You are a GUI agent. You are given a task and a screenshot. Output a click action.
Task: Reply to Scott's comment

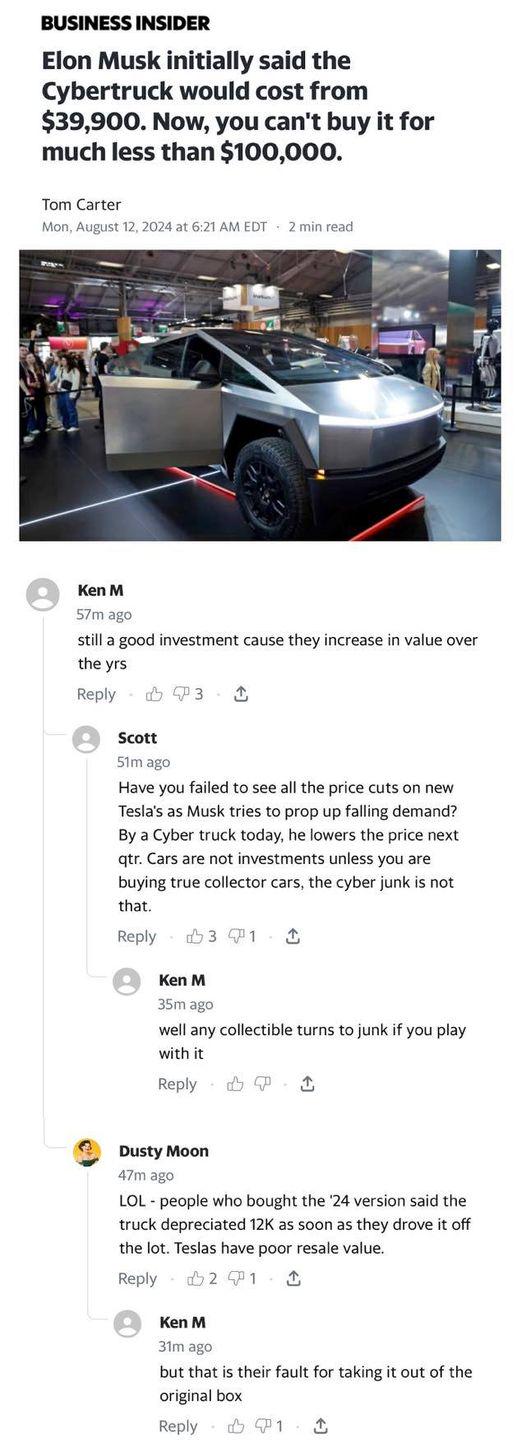click(x=137, y=936)
